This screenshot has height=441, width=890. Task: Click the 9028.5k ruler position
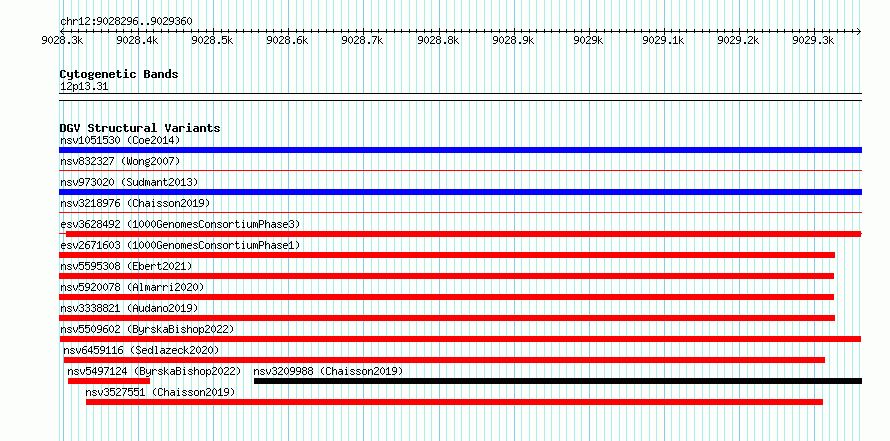(x=213, y=40)
